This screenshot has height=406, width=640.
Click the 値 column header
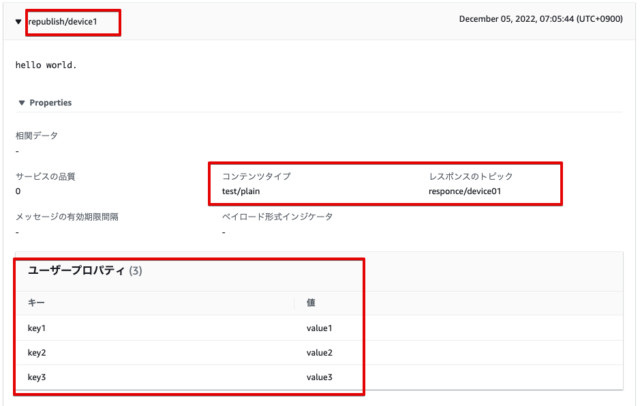[x=311, y=302]
